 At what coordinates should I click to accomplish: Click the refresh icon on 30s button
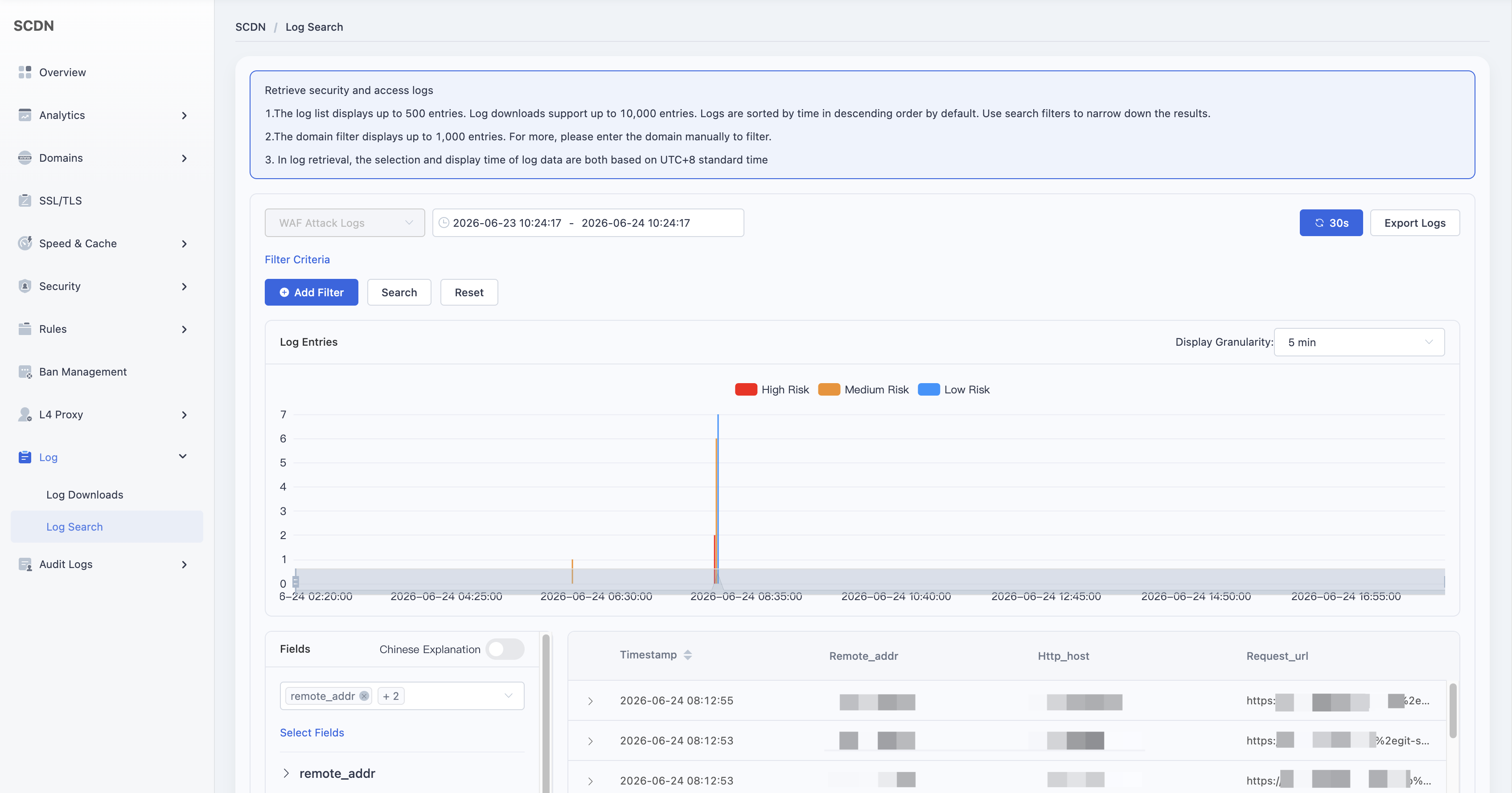(x=1319, y=223)
